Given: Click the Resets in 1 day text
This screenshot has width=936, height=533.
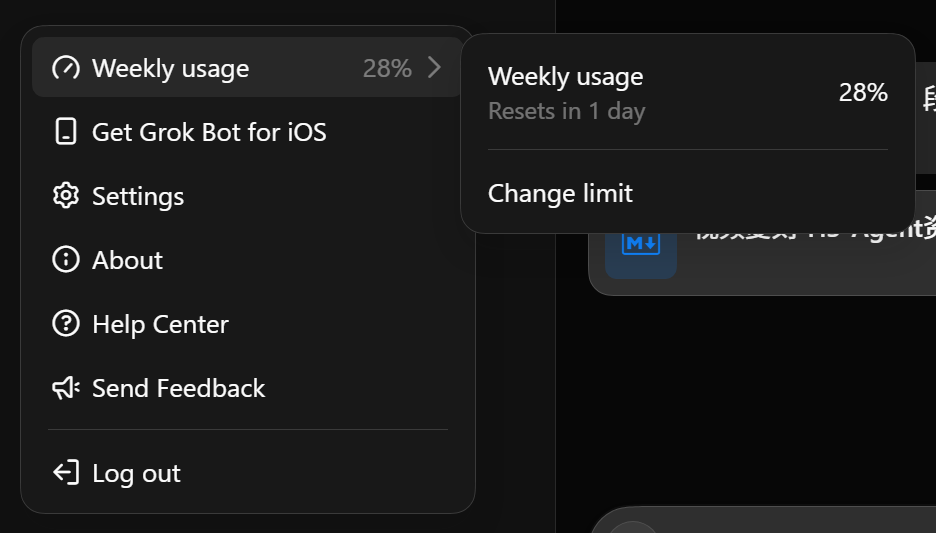Looking at the screenshot, I should pos(566,111).
